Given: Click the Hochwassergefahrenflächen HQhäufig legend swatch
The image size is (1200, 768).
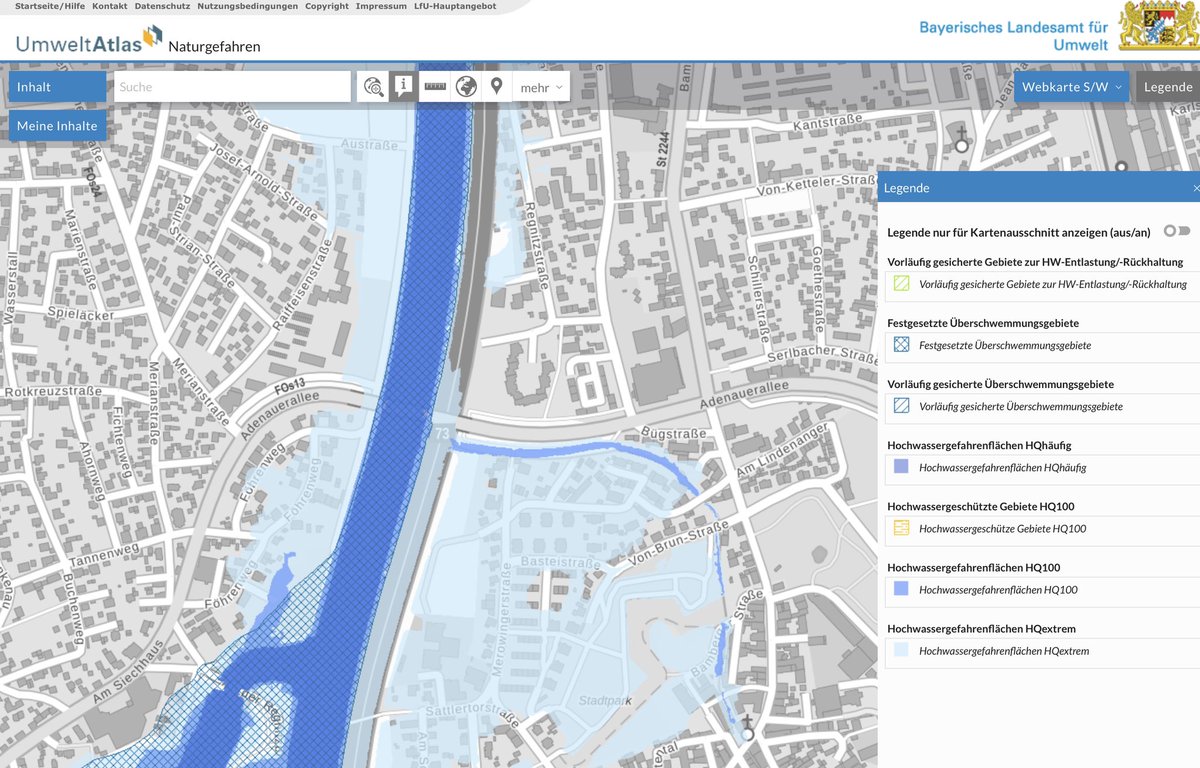Looking at the screenshot, I should tap(902, 467).
